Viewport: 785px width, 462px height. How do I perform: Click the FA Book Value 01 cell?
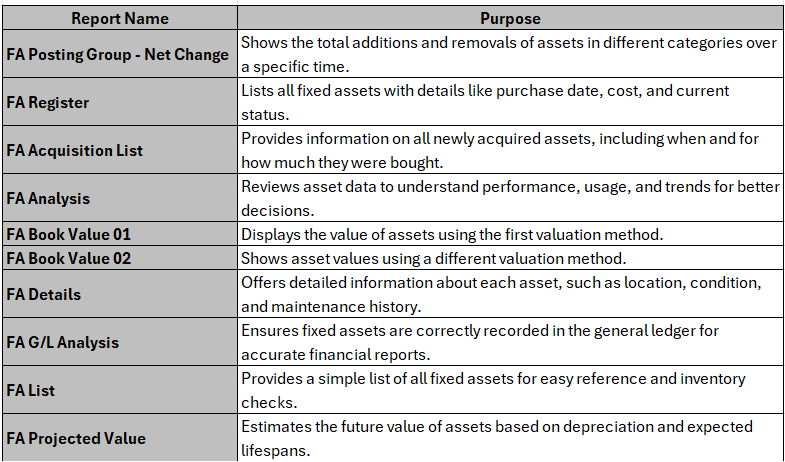coord(120,234)
